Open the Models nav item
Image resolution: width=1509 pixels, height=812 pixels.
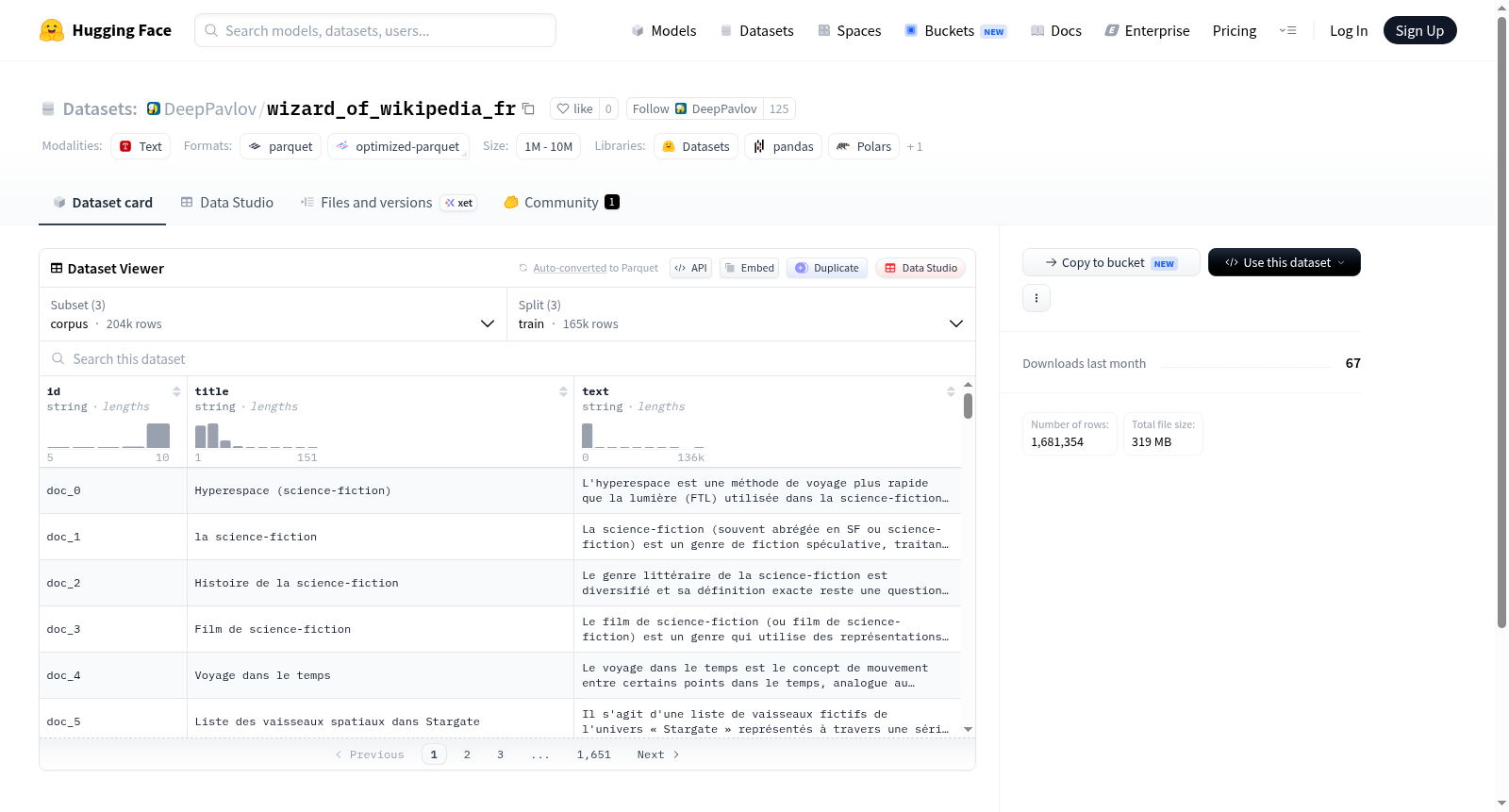click(x=664, y=30)
